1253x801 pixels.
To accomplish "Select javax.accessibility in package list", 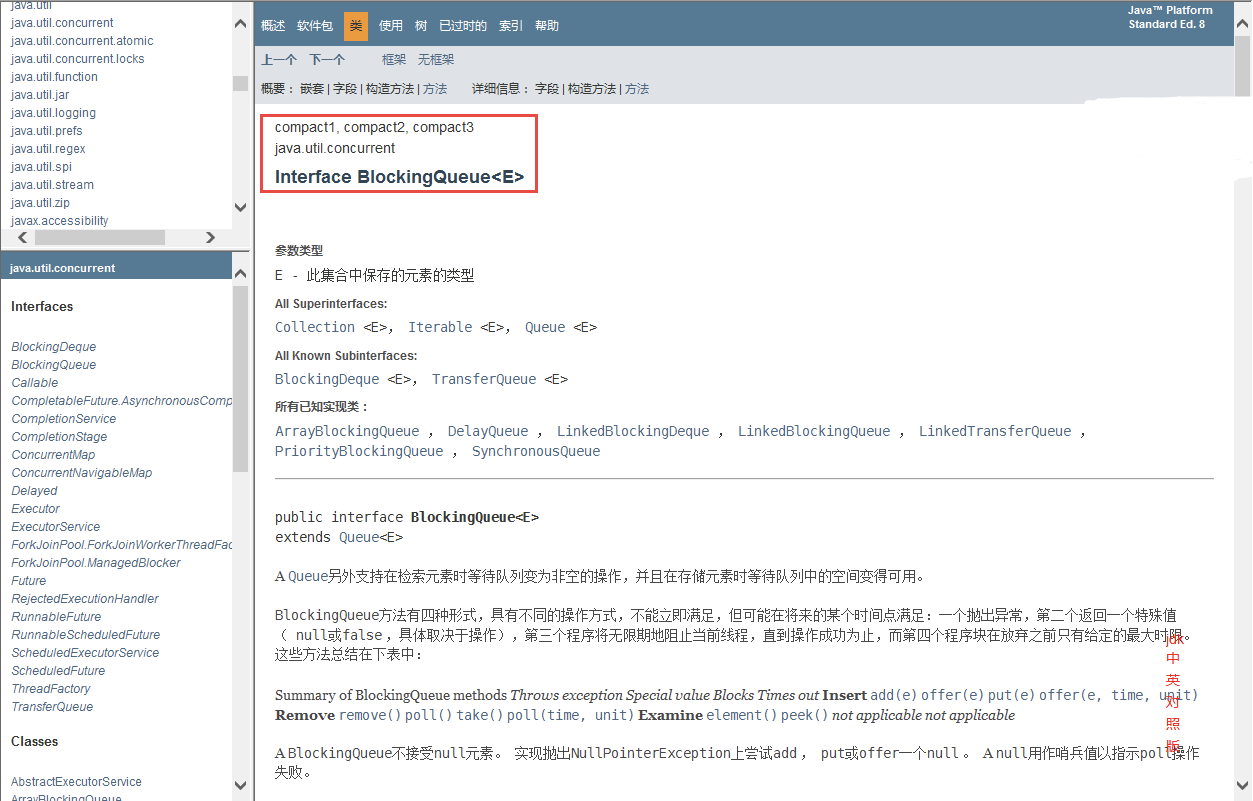I will pos(60,221).
